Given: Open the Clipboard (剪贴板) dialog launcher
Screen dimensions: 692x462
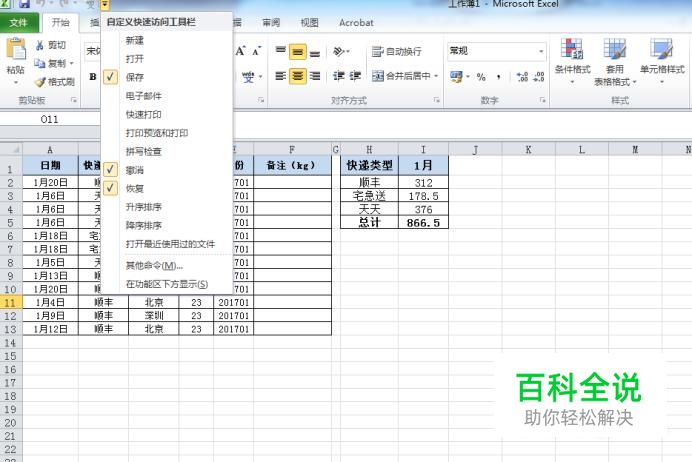Looking at the screenshot, I should pyautogui.click(x=74, y=101).
